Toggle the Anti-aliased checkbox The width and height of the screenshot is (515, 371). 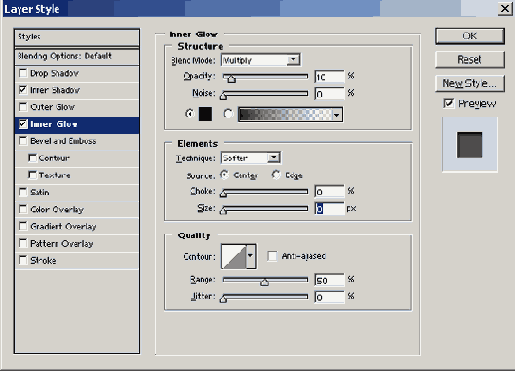coord(272,256)
